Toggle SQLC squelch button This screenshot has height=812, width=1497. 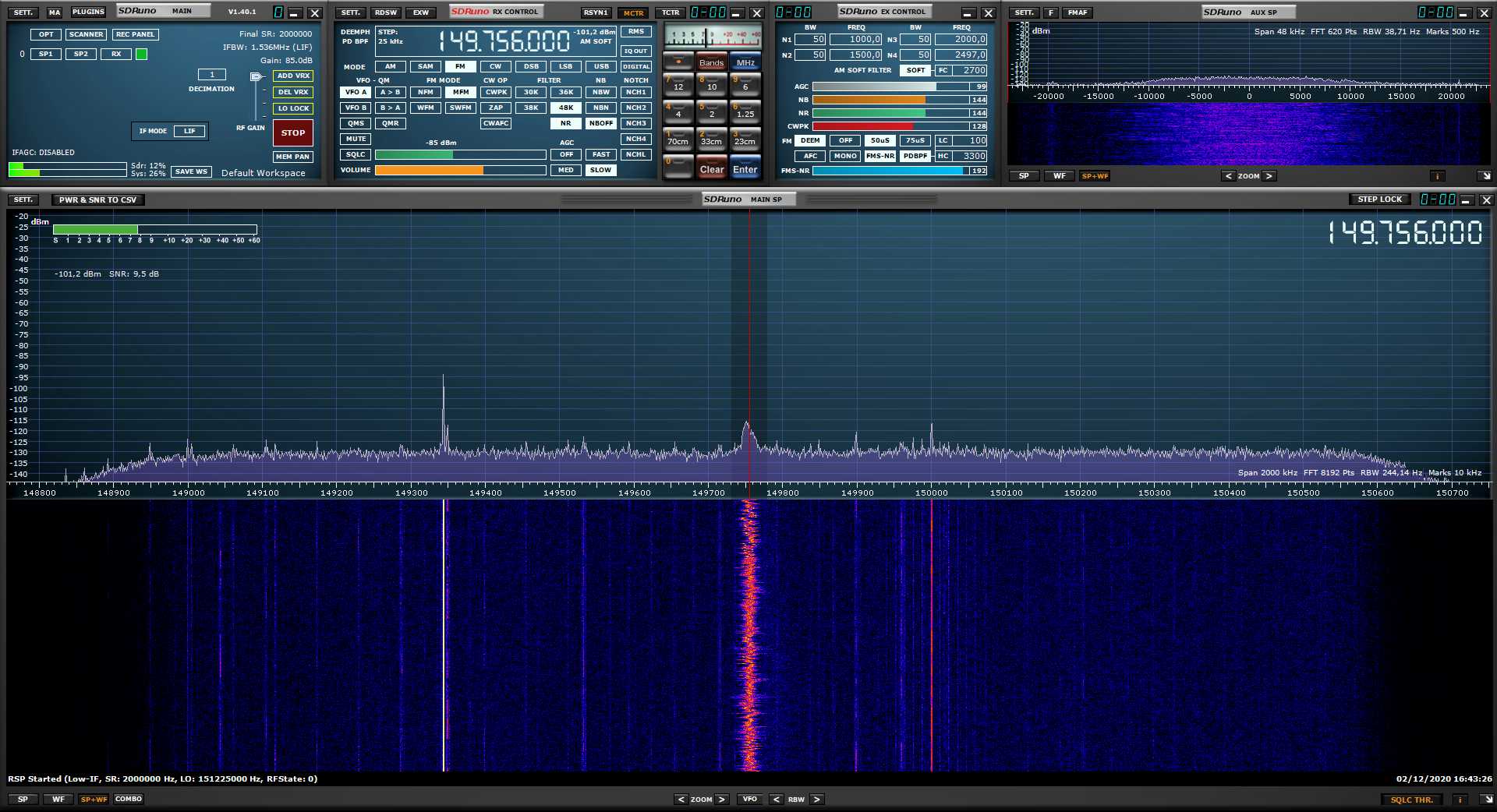356,154
